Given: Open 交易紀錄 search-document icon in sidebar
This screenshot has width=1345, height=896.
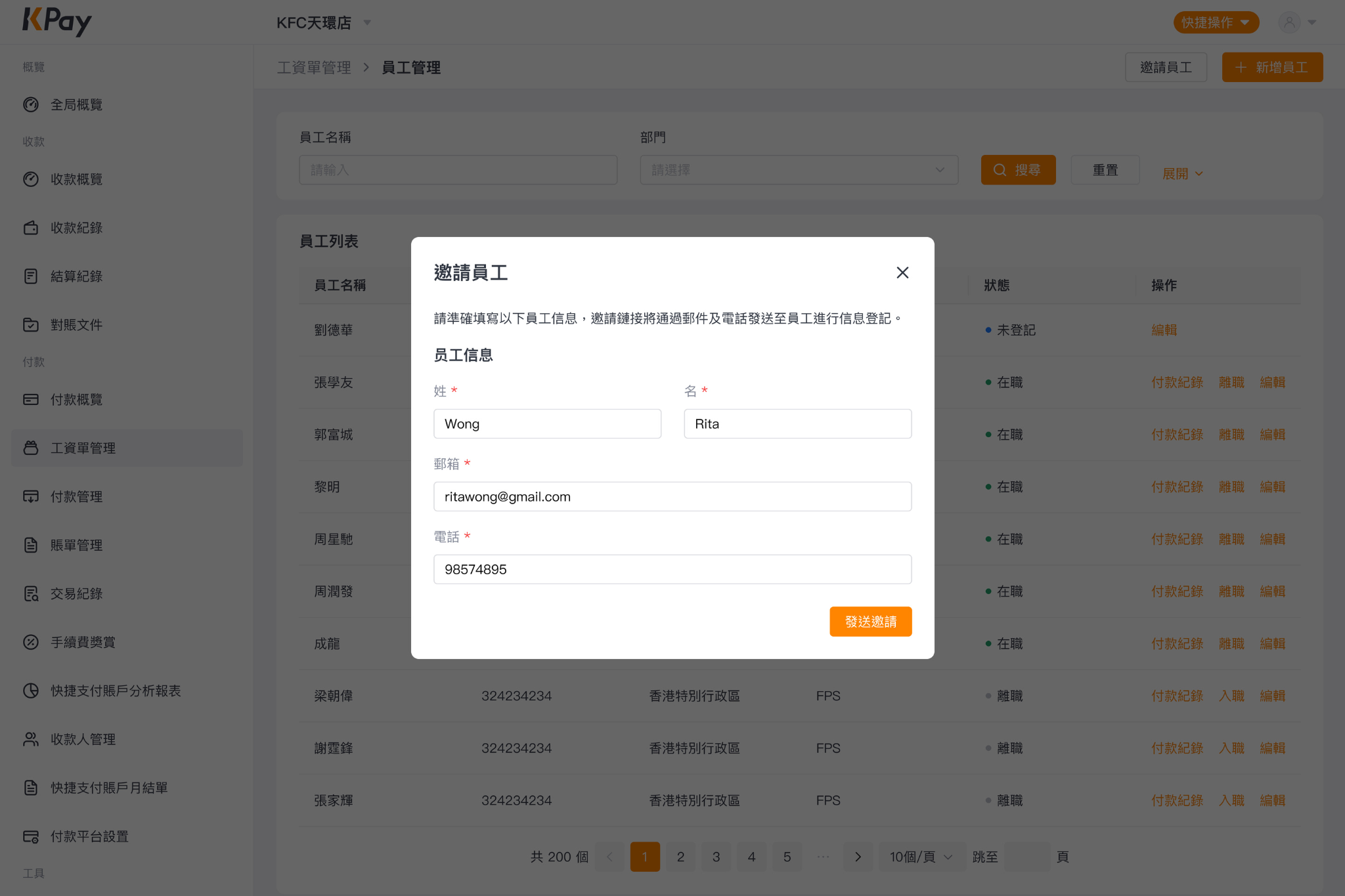Looking at the screenshot, I should [31, 594].
